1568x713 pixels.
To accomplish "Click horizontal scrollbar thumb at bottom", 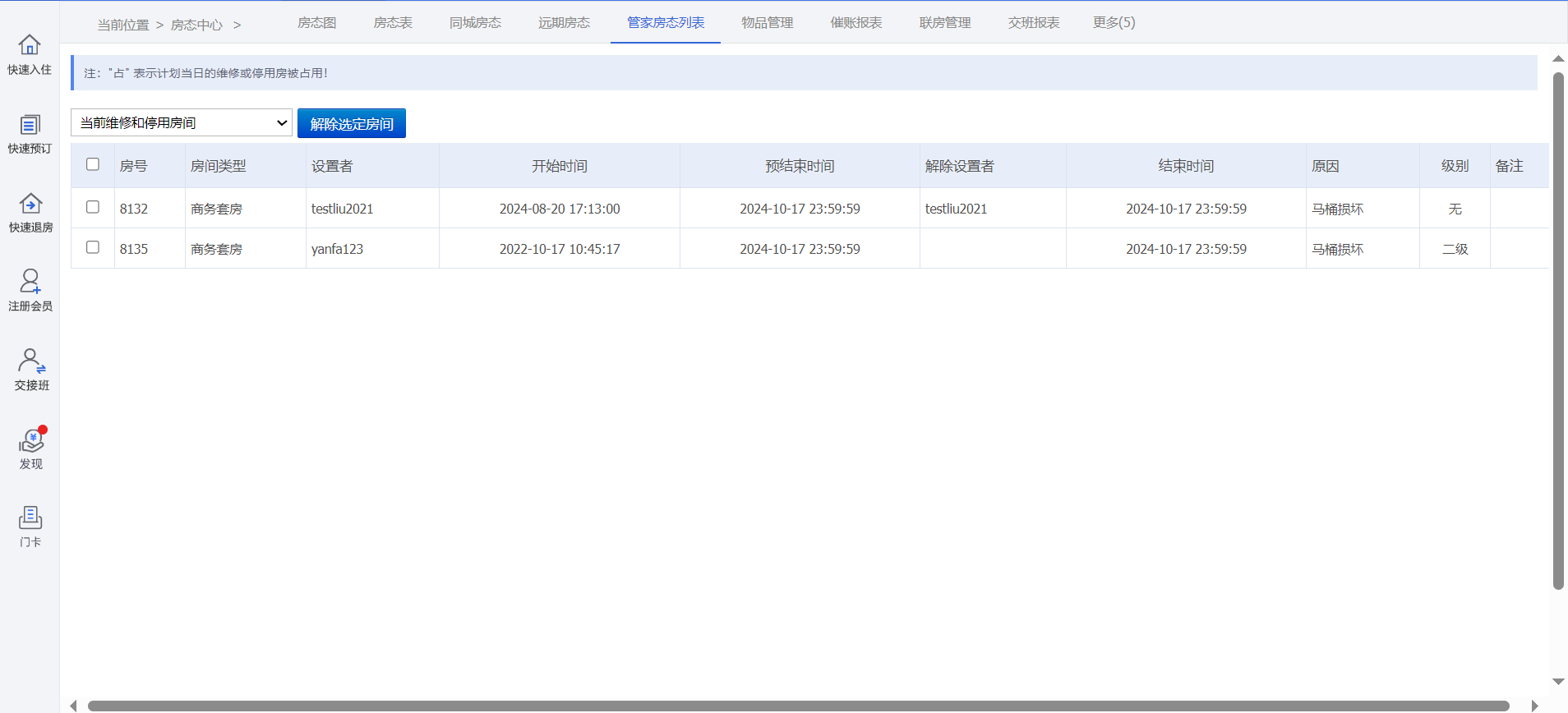I will (x=799, y=706).
